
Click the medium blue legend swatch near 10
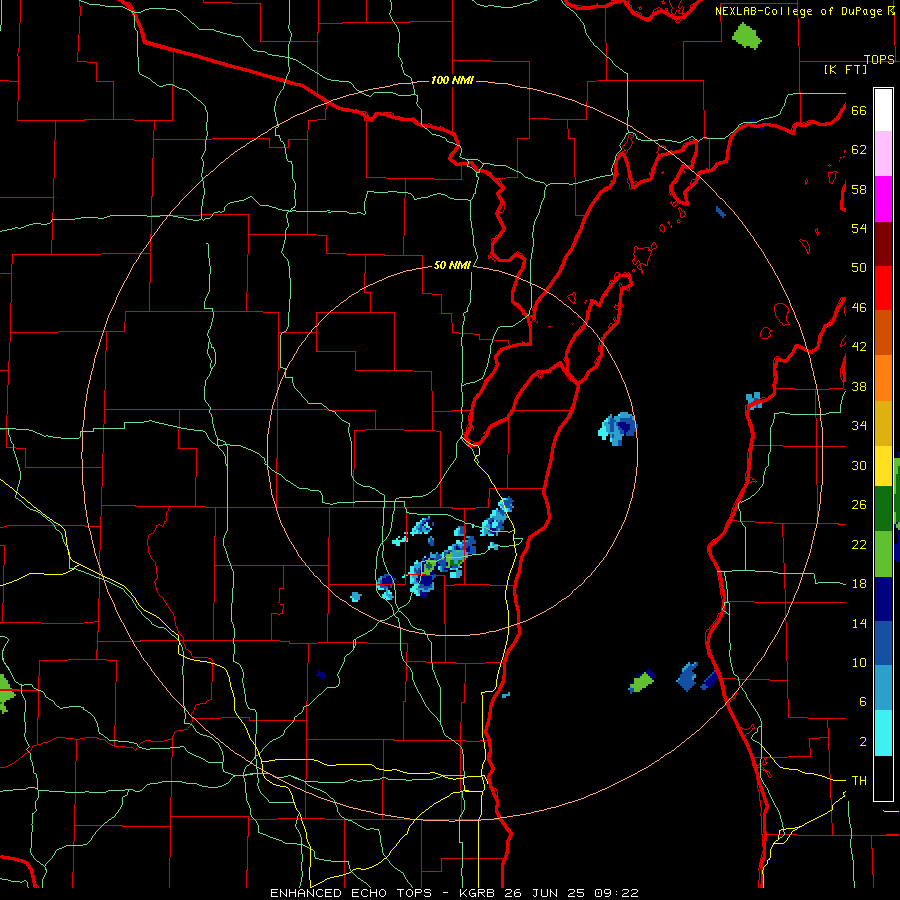click(883, 643)
